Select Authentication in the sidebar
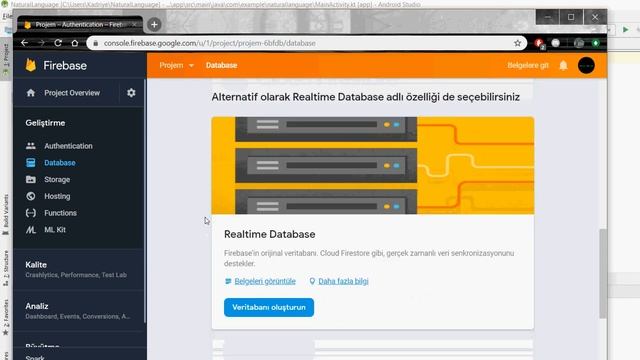The width and height of the screenshot is (640, 360). (68, 146)
